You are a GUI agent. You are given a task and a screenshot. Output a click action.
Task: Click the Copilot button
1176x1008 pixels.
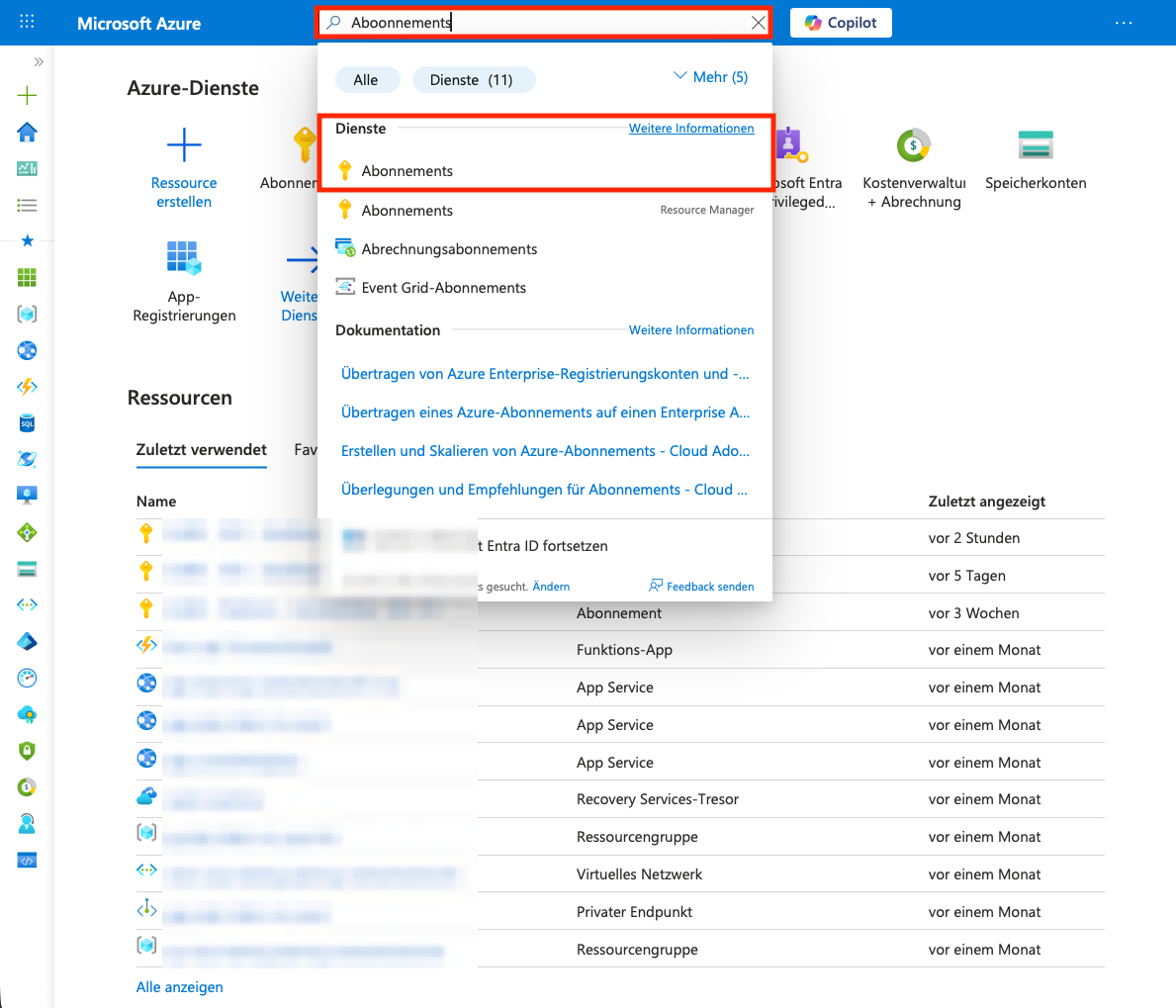point(841,23)
